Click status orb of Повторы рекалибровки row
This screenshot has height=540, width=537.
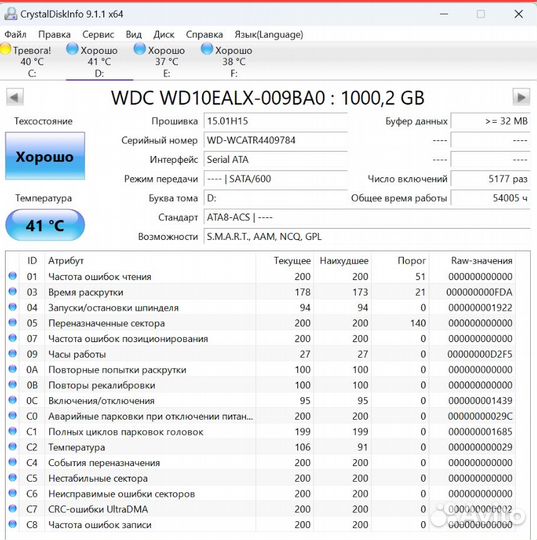point(13,384)
